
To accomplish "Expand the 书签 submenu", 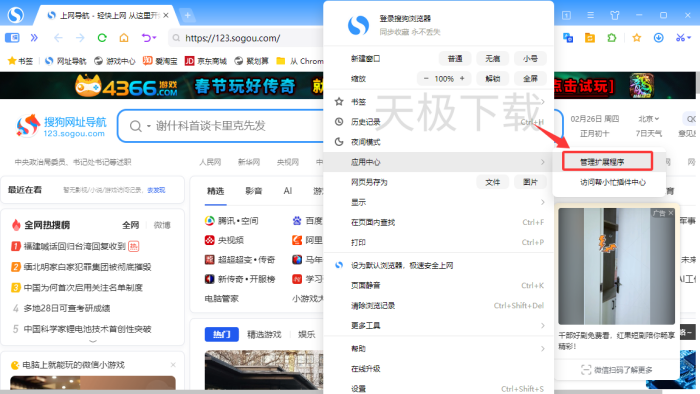I will 438,102.
